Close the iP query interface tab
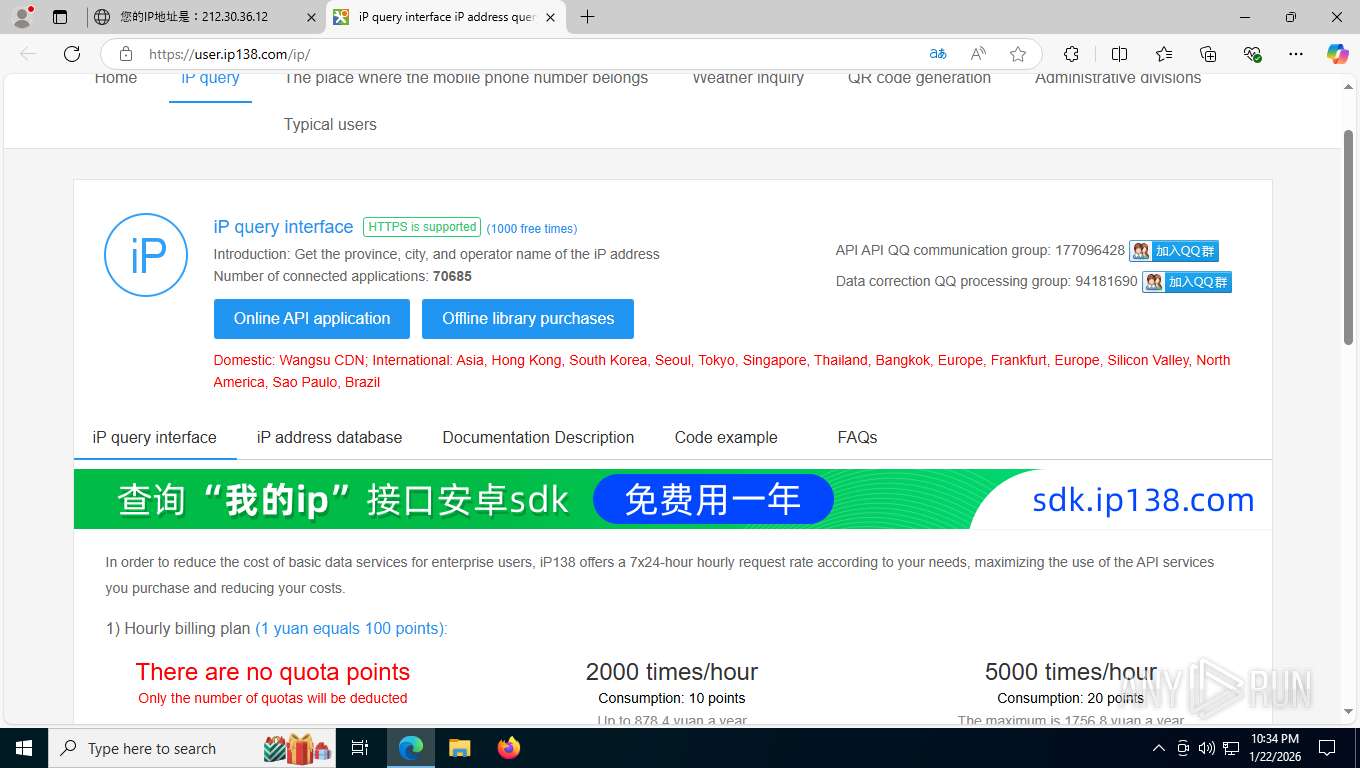The image size is (1360, 768). pyautogui.click(x=550, y=17)
